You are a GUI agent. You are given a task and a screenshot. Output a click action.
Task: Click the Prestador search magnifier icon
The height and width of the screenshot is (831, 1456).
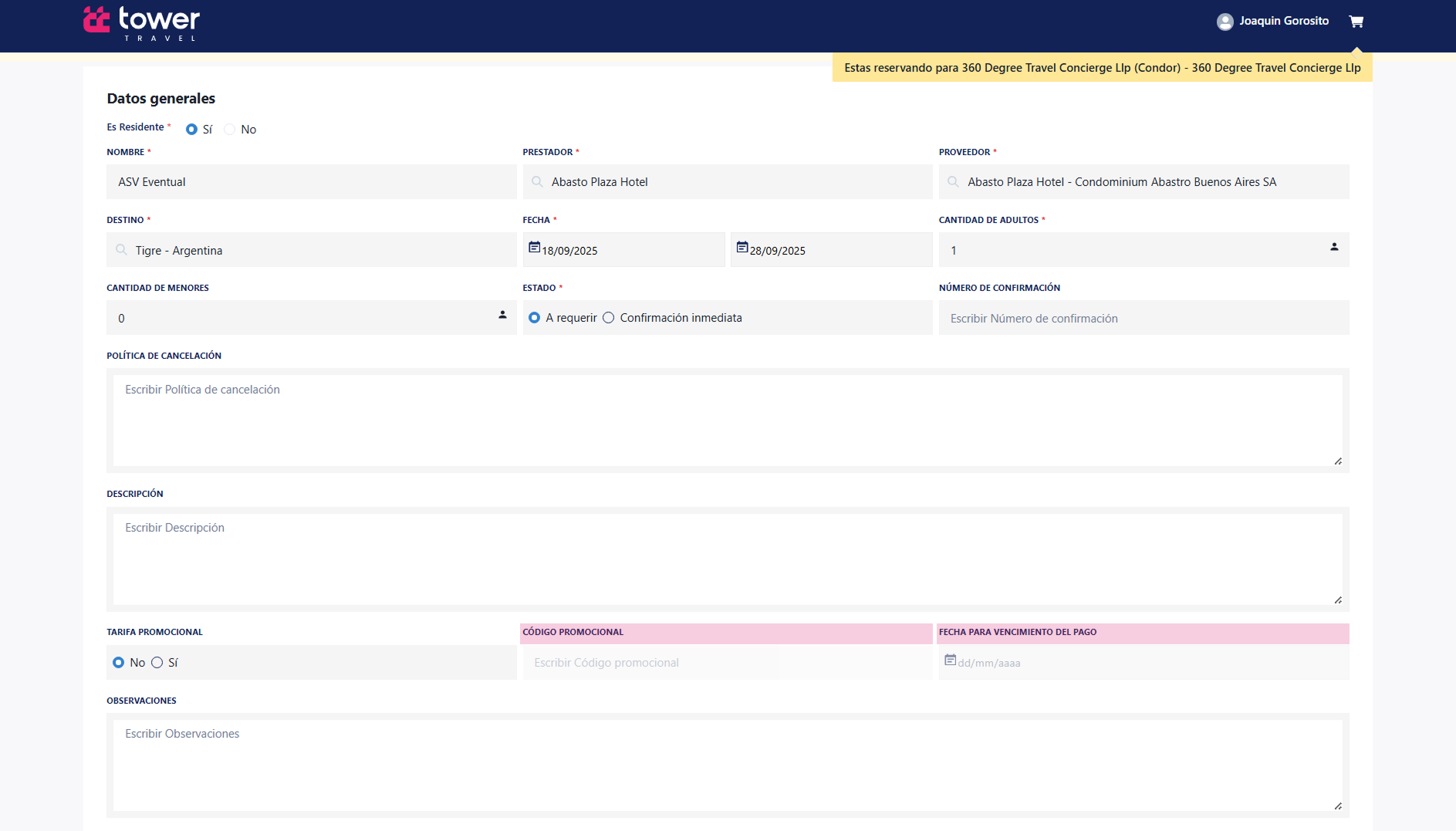click(537, 182)
